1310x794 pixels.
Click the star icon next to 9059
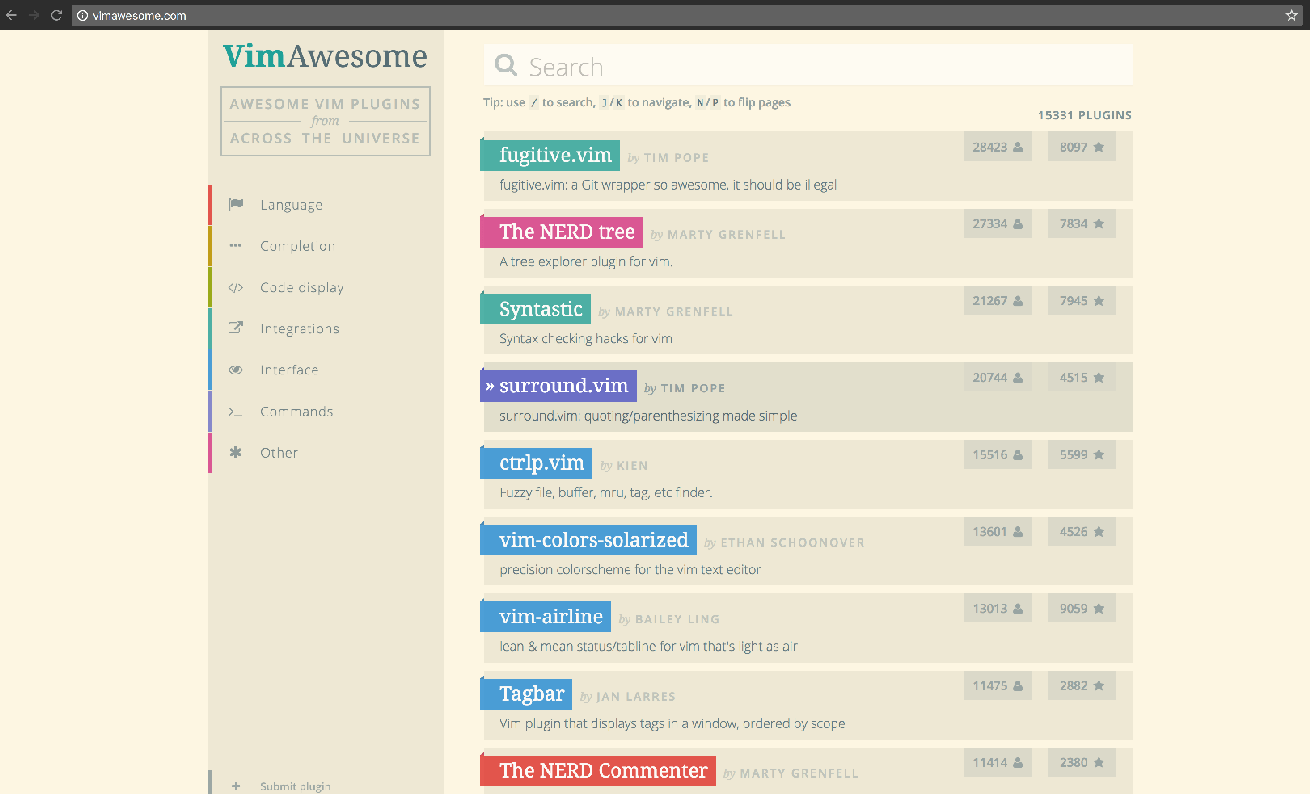(x=1098, y=609)
